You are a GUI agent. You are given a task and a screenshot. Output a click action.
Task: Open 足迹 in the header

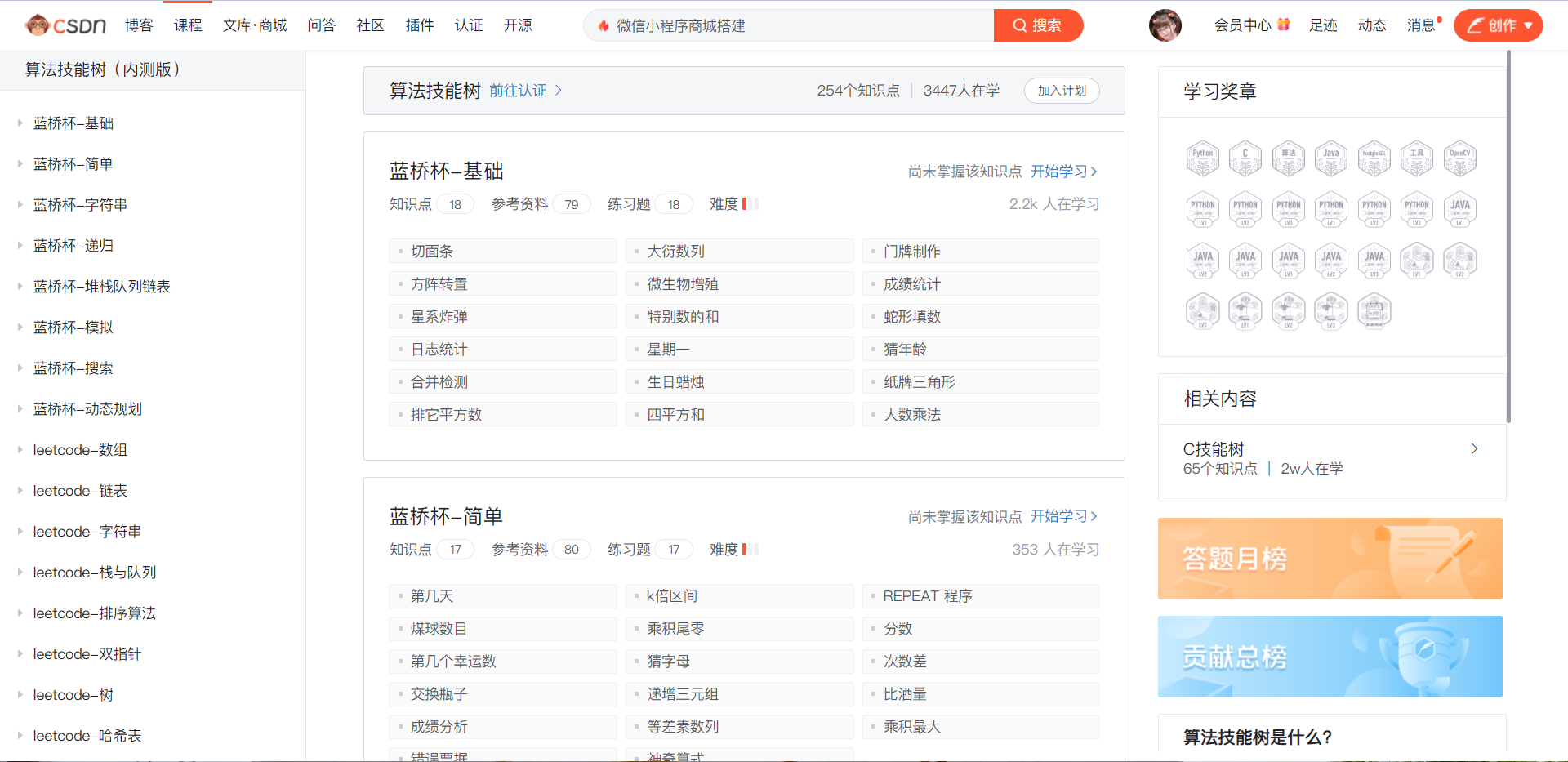pyautogui.click(x=1323, y=25)
